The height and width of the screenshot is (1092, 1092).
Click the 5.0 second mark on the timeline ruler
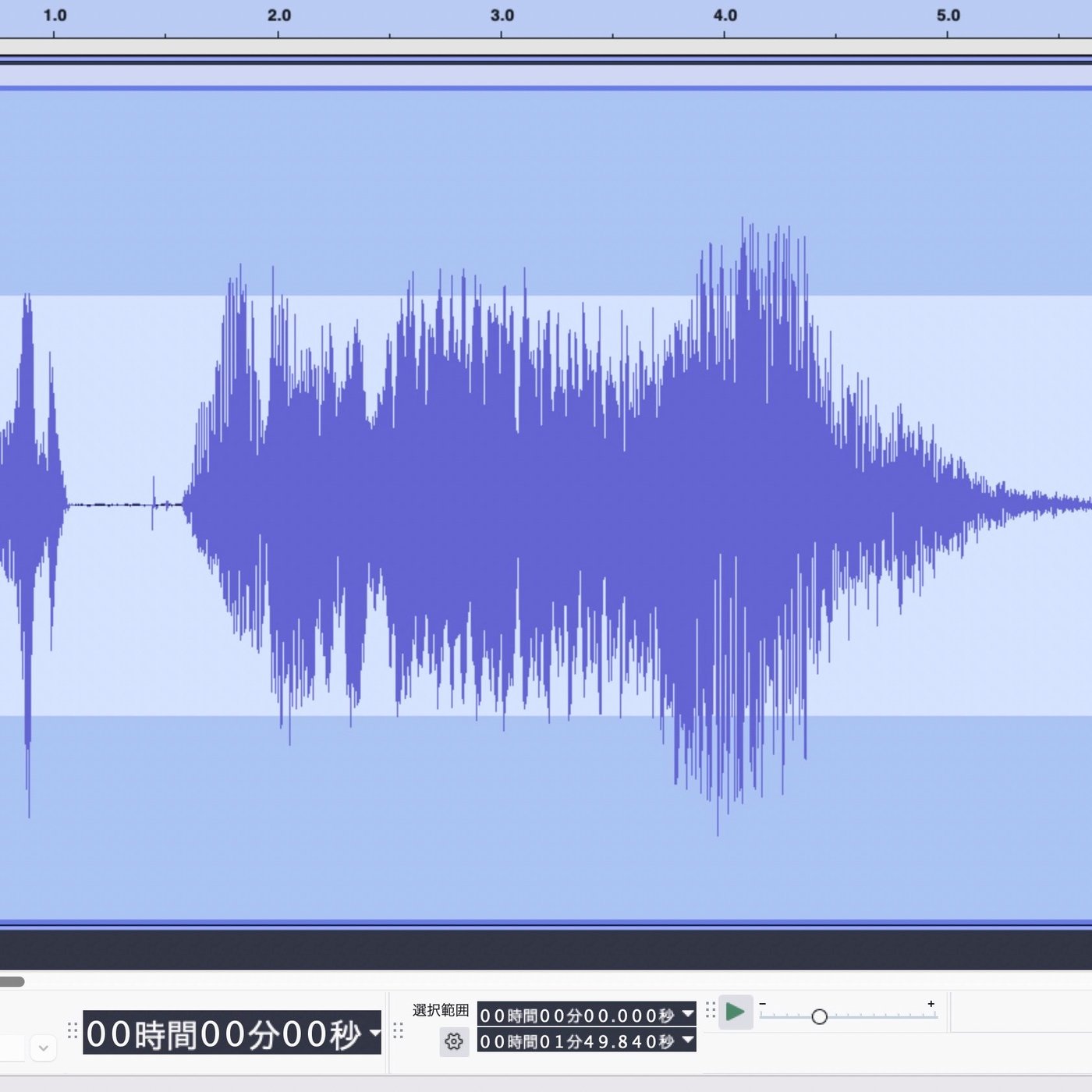947,25
